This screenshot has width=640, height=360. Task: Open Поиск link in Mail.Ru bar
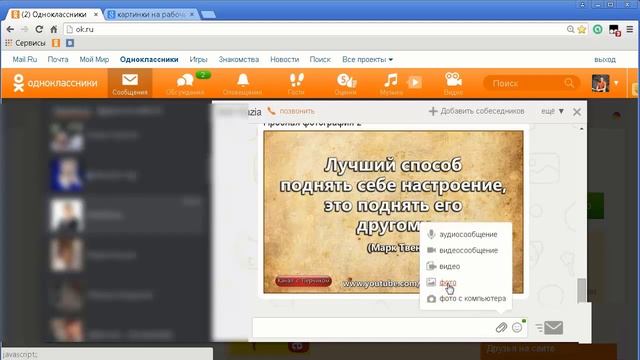tap(320, 60)
